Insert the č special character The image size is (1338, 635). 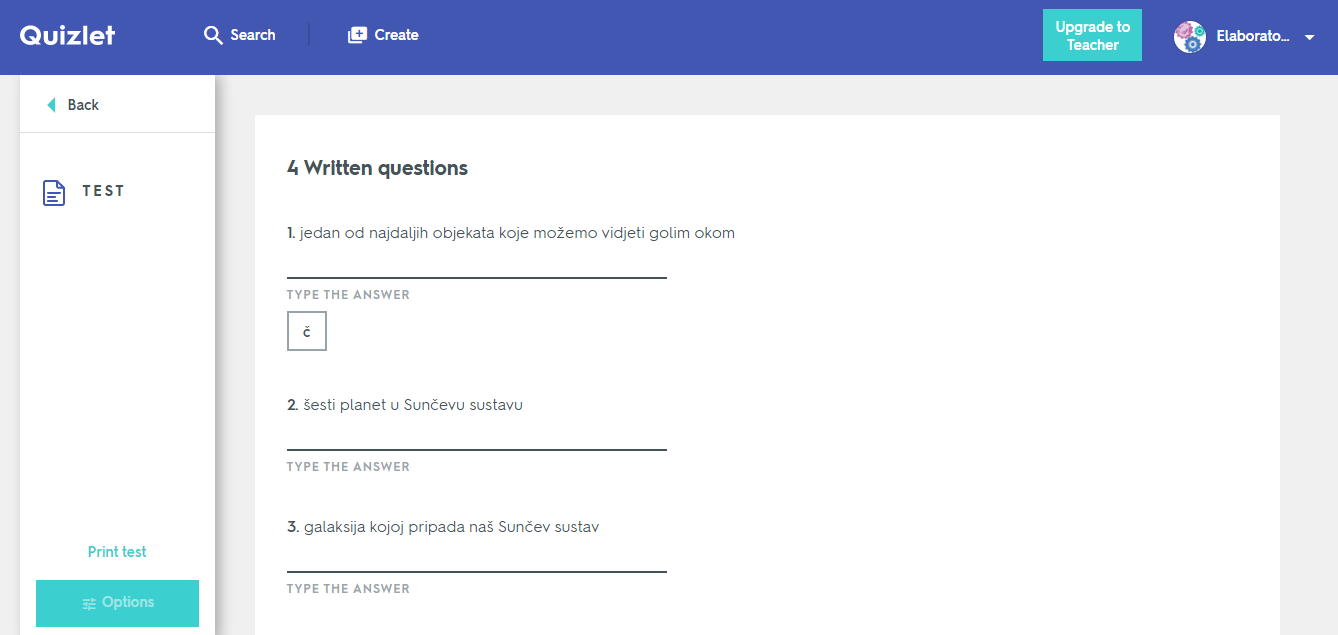point(307,331)
